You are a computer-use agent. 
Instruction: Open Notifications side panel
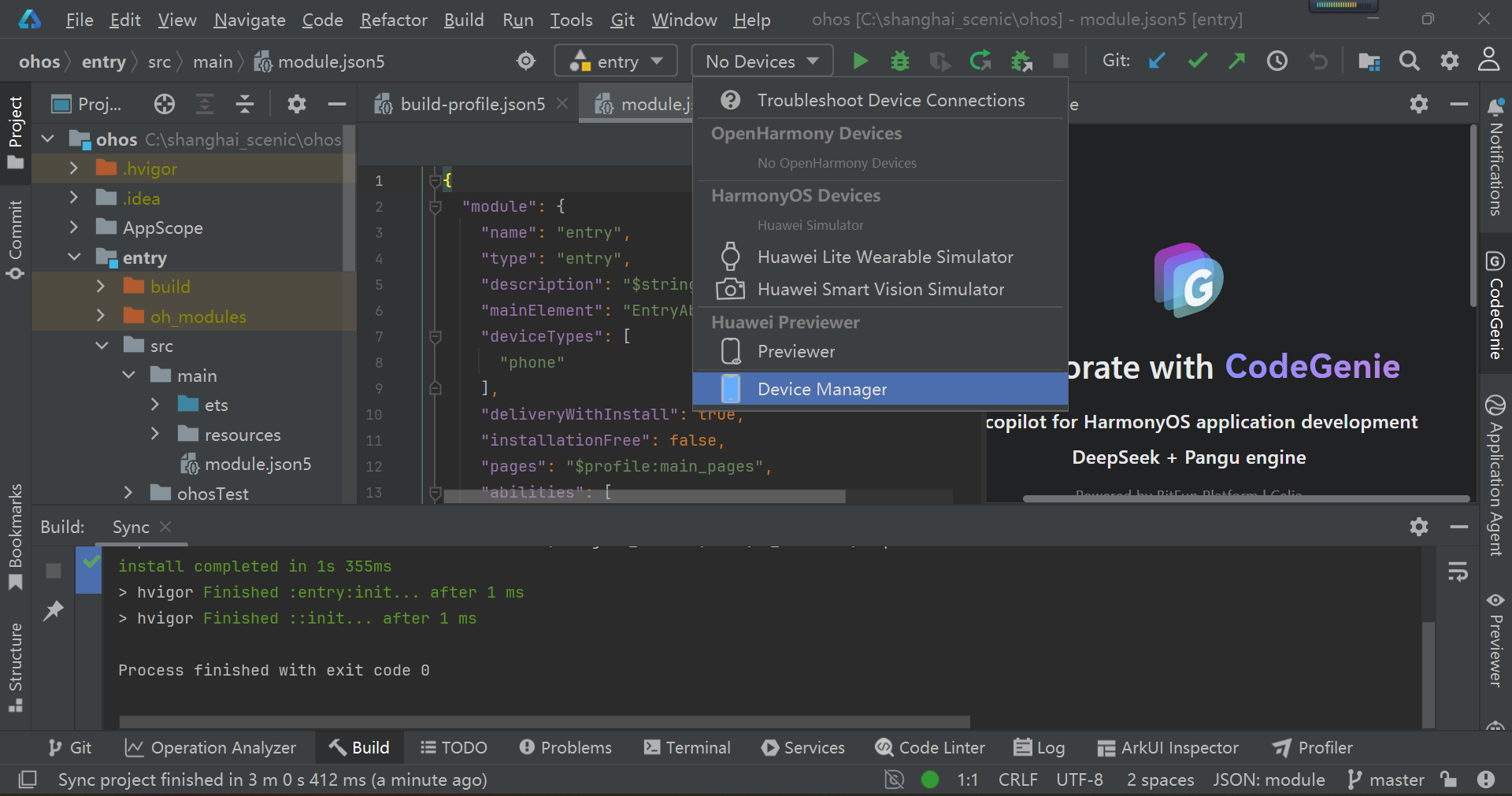point(1495,157)
